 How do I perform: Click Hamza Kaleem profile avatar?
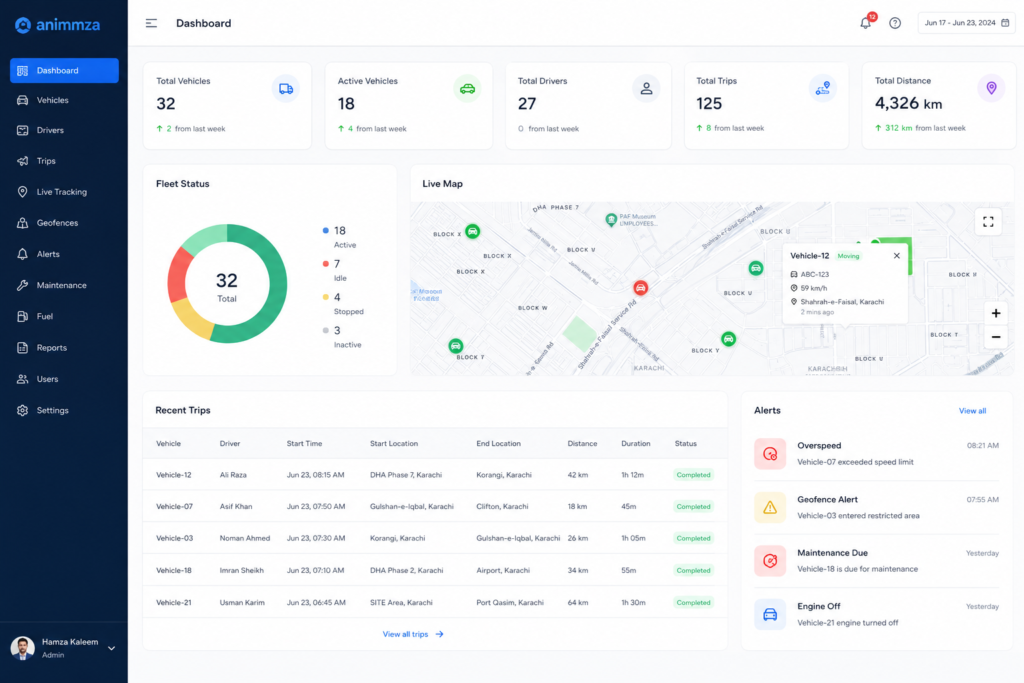point(23,648)
